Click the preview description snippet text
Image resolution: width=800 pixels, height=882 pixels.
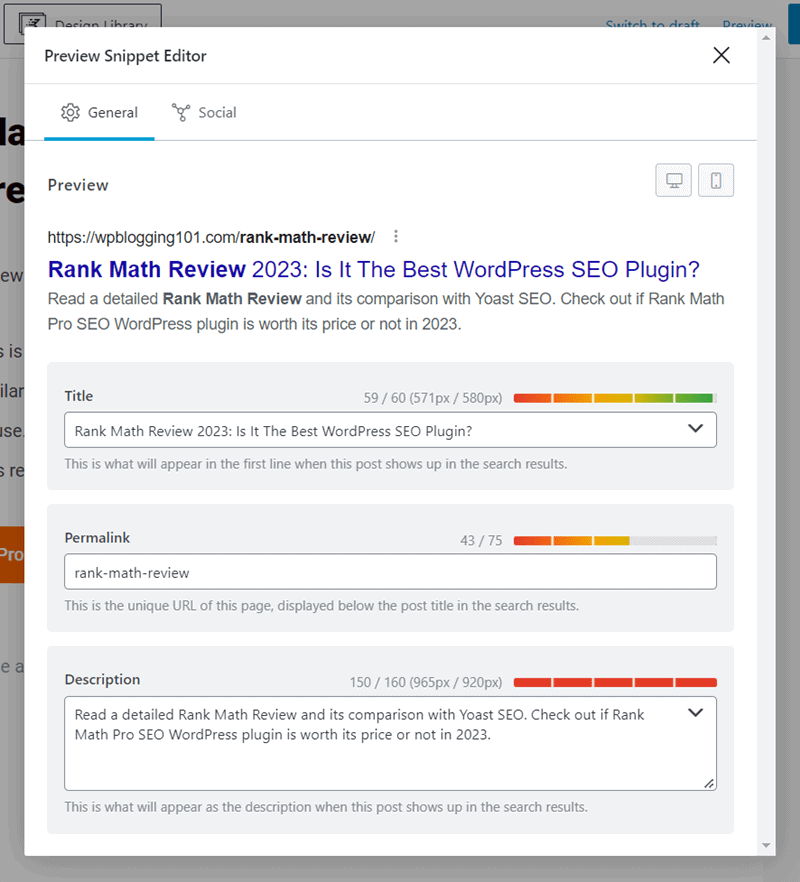[386, 311]
